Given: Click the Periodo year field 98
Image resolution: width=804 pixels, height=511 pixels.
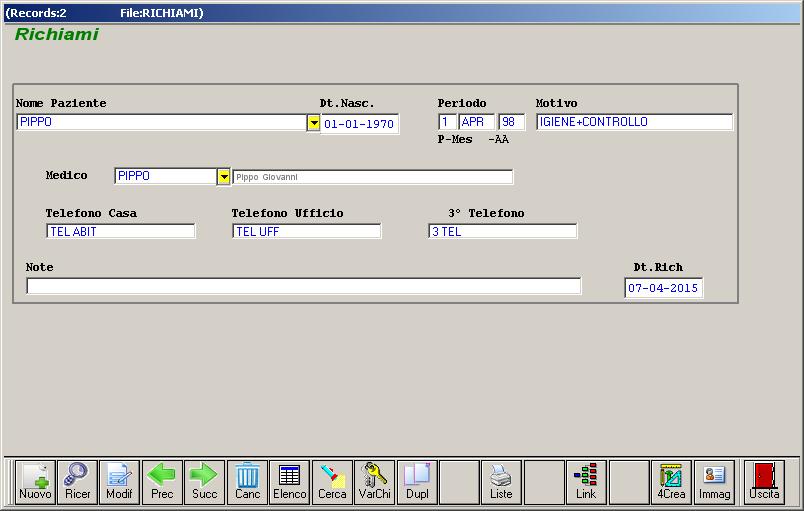Looking at the screenshot, I should [x=512, y=122].
